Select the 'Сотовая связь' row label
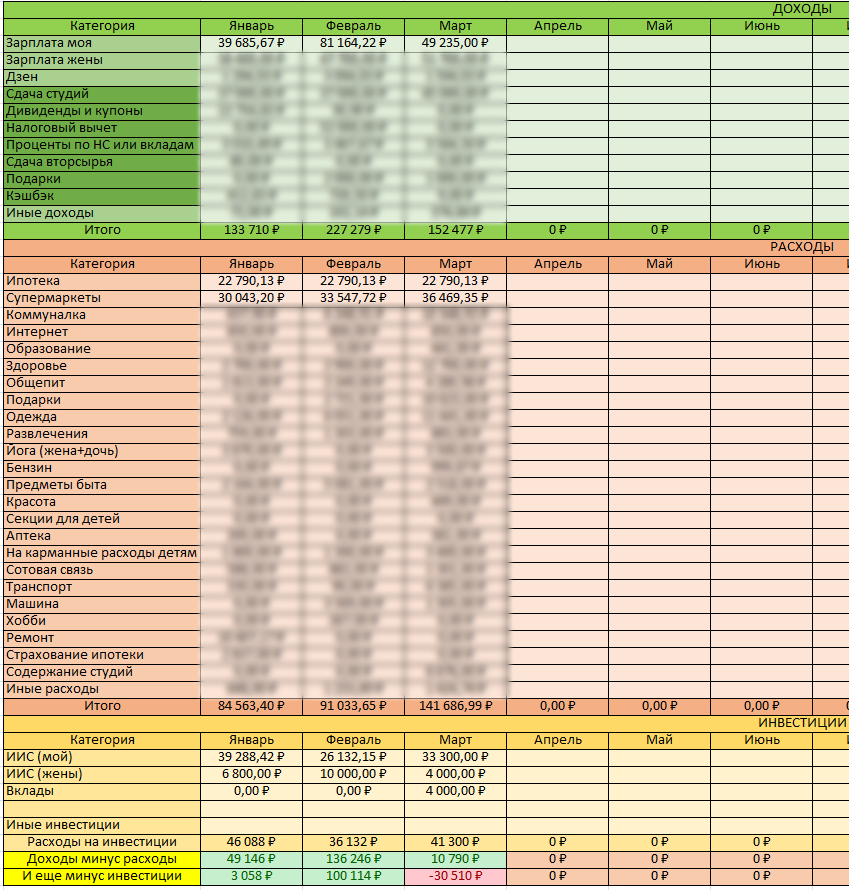The width and height of the screenshot is (849, 890). [102, 570]
